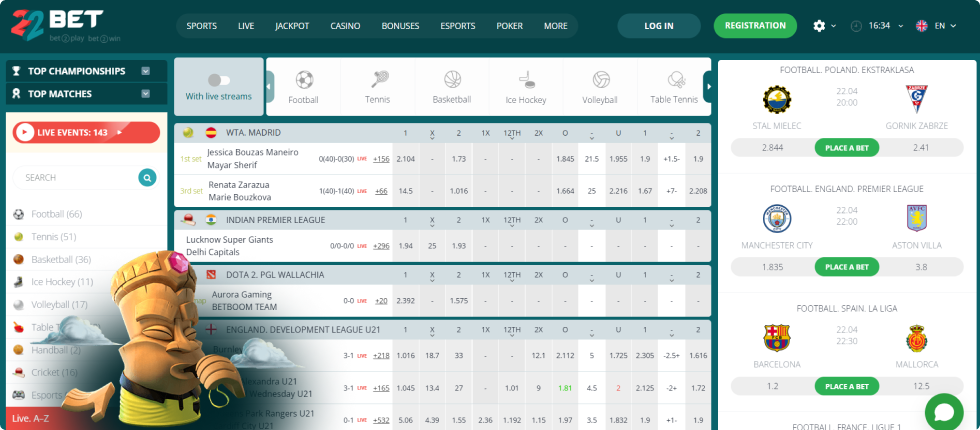Open the LIVE menu
Screen dimensions: 980x430
point(246,26)
